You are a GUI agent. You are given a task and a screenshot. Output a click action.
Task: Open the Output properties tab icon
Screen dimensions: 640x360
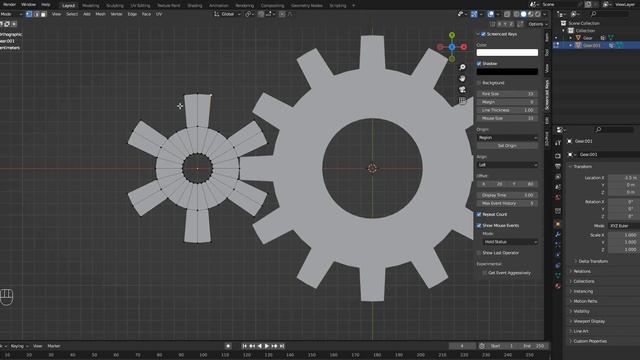coord(558,166)
